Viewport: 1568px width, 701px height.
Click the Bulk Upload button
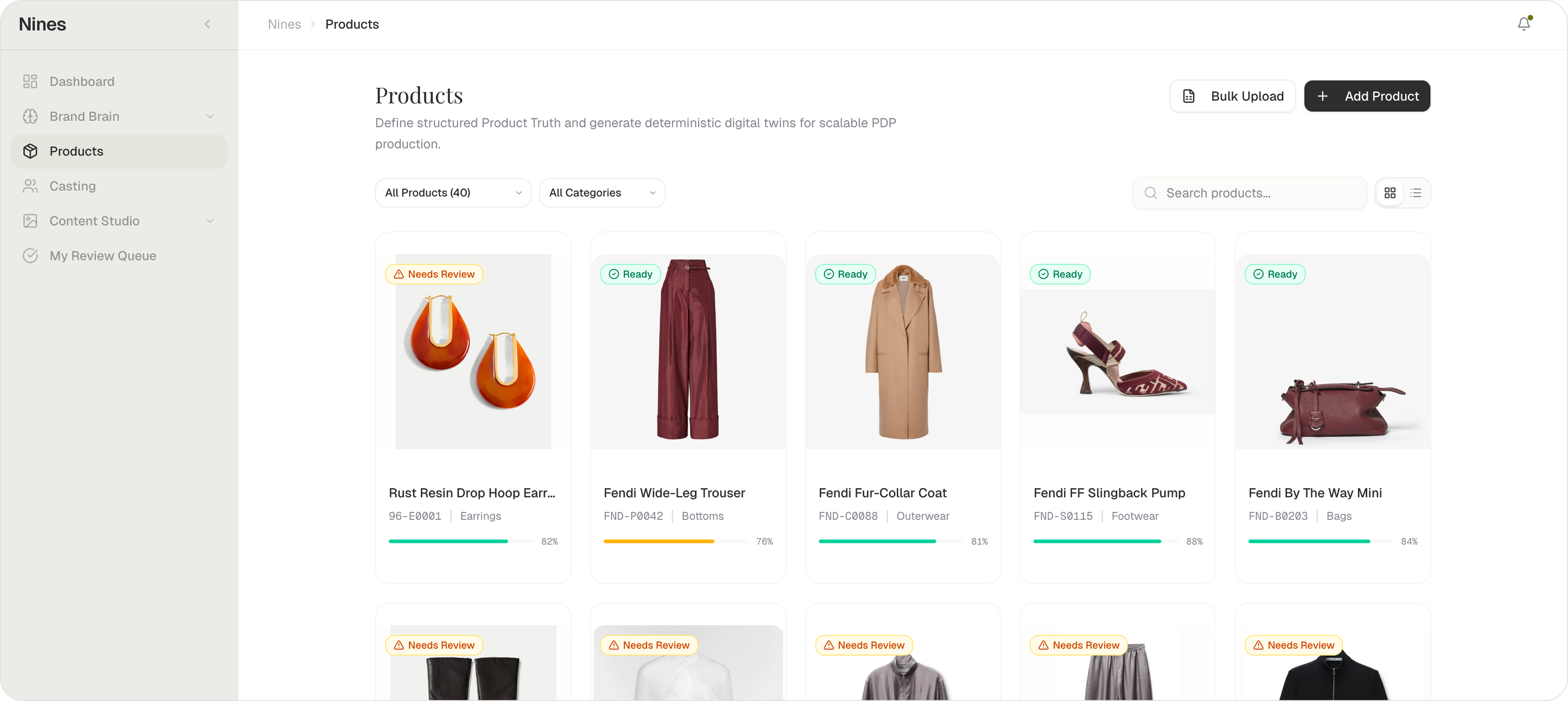point(1232,96)
